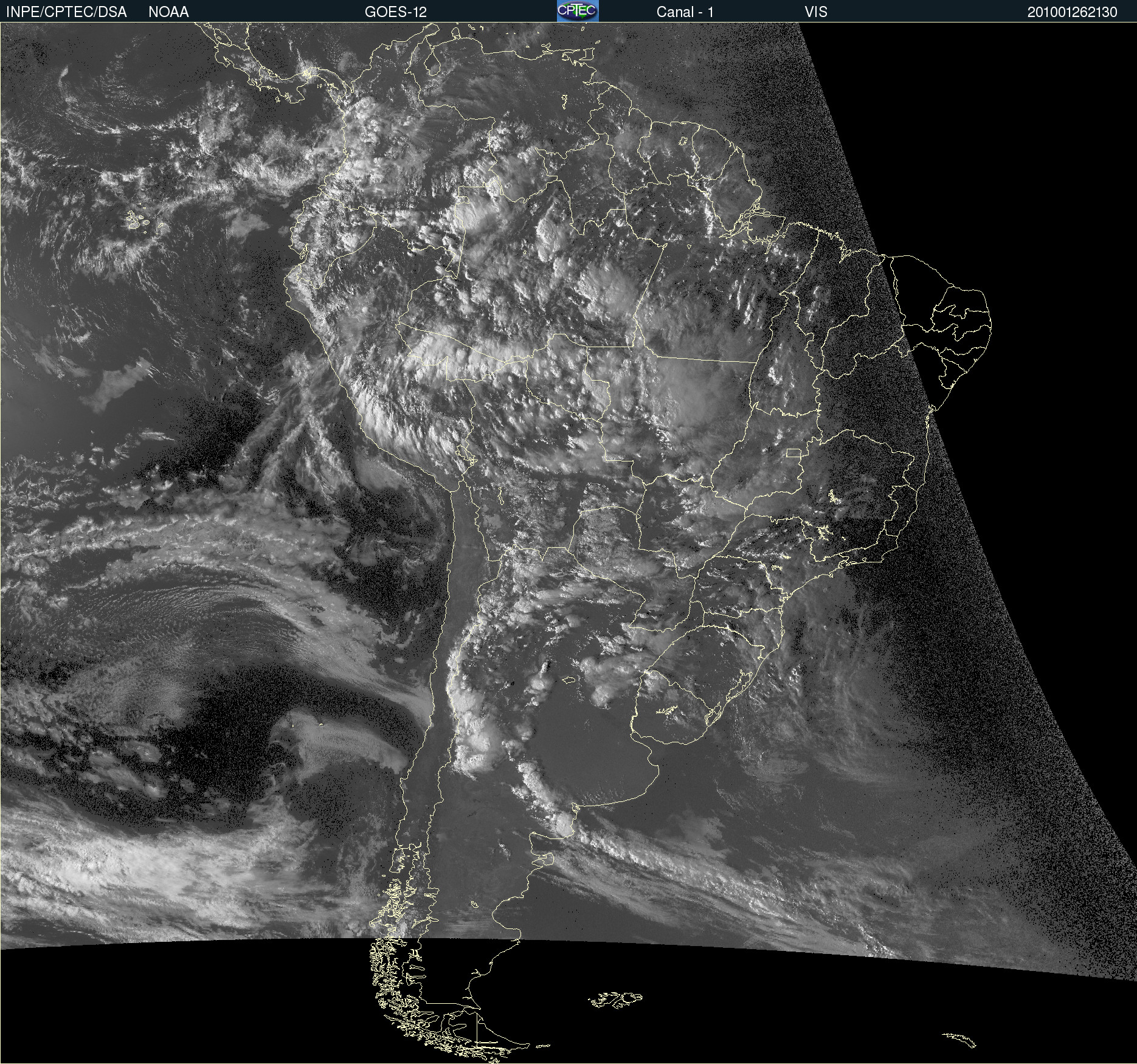Click the 201001262130 timestamp
This screenshot has height=1064, width=1137.
(1073, 12)
